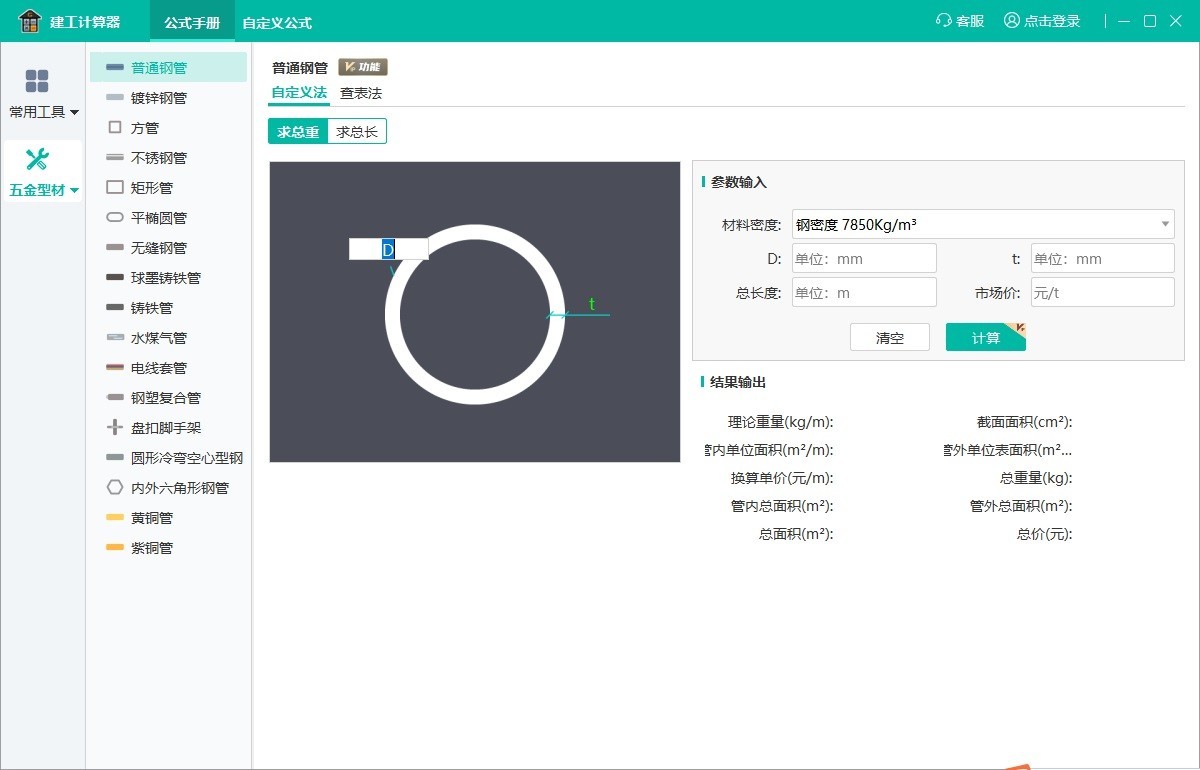Select the 平椭圆管 oval tube icon
Viewport: 1200px width, 770px height.
pos(114,218)
